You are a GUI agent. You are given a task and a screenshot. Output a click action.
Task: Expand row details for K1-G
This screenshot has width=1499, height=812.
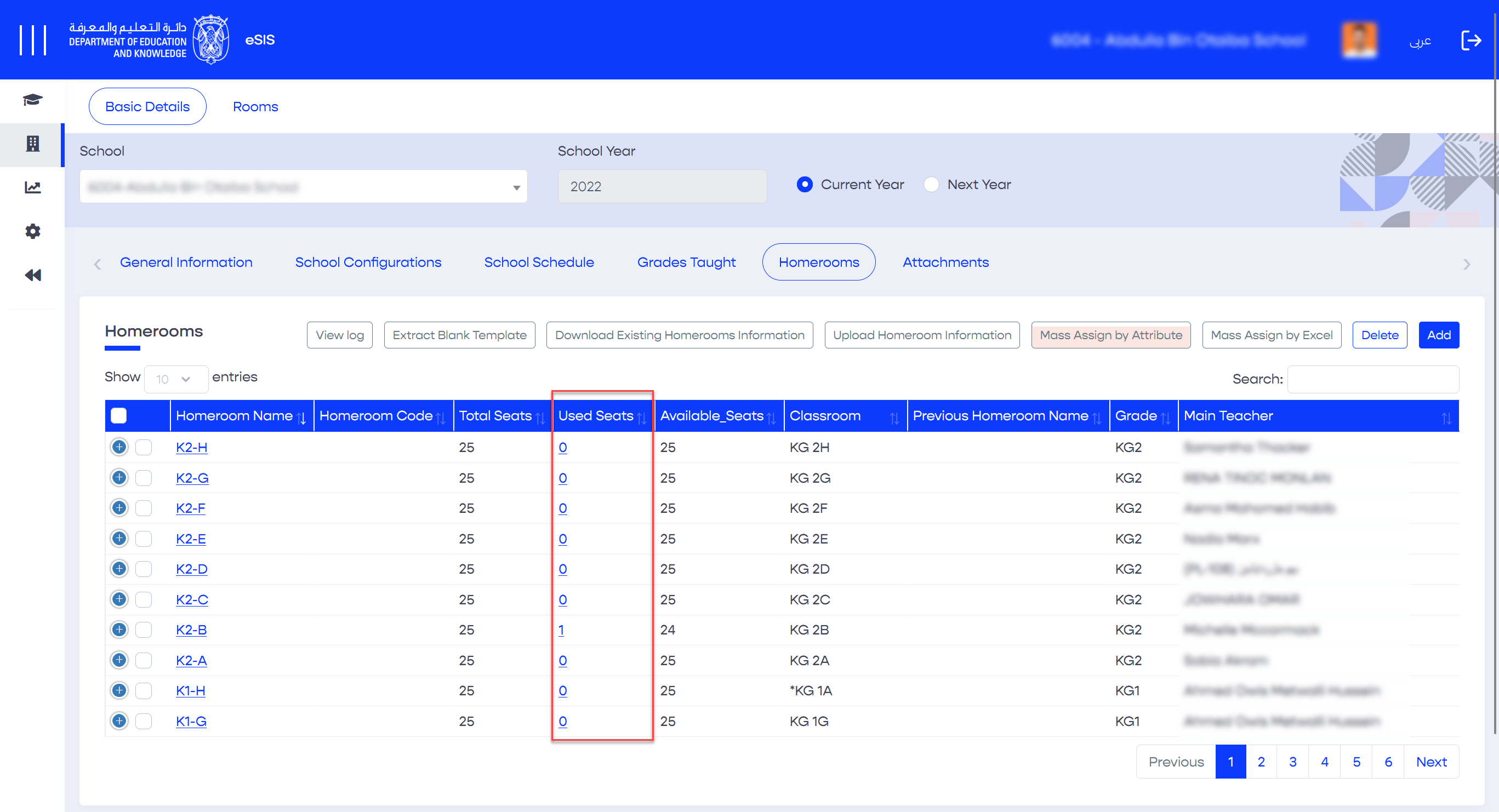119,721
